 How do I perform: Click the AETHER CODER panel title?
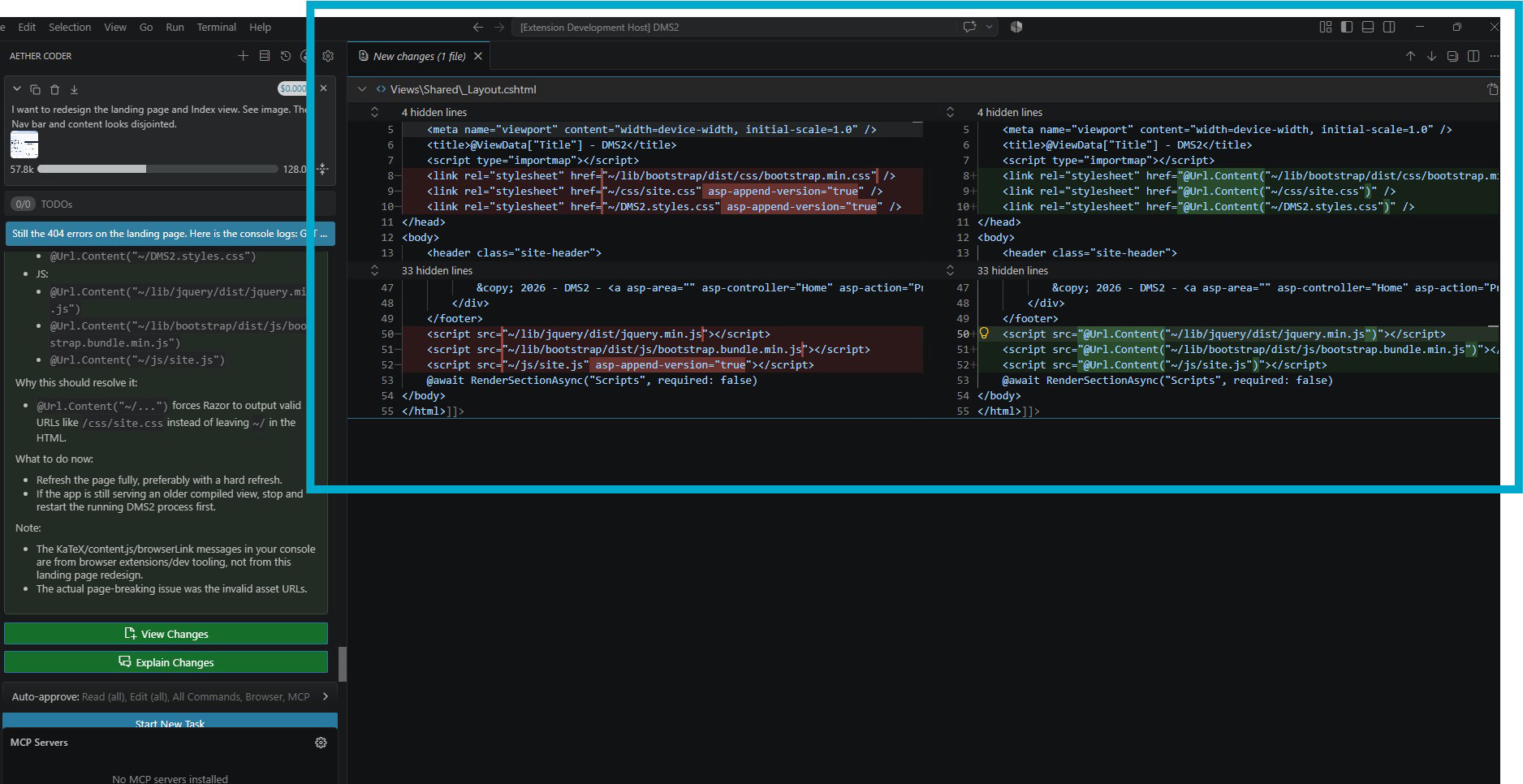pos(41,56)
